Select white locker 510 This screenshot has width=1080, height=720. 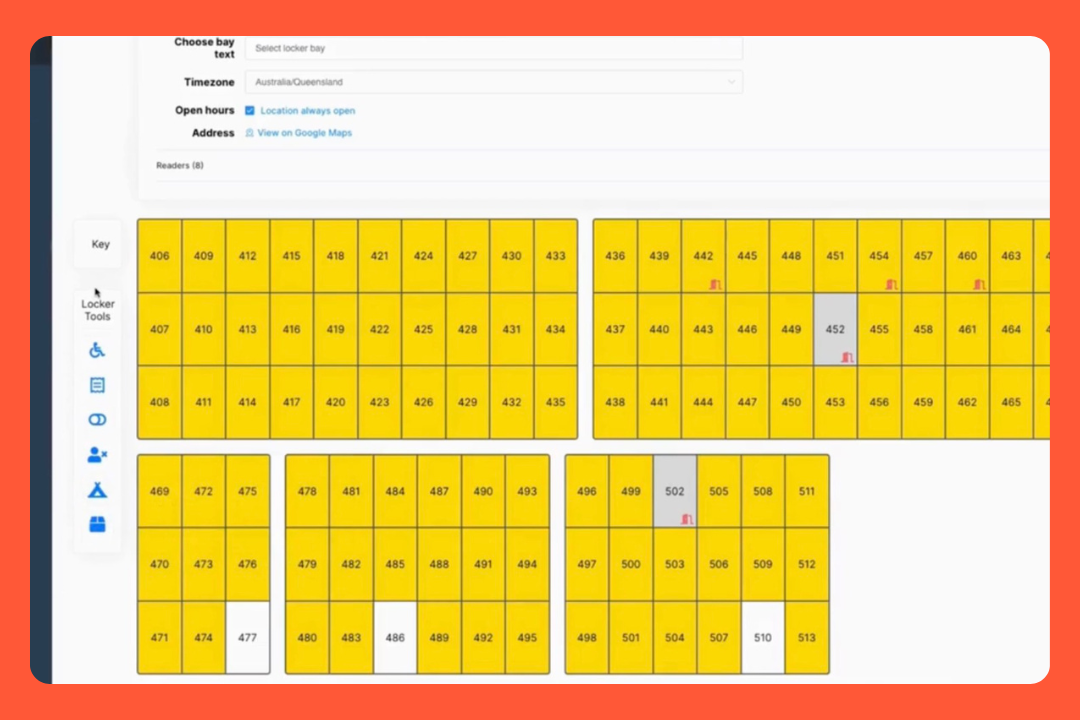click(762, 637)
